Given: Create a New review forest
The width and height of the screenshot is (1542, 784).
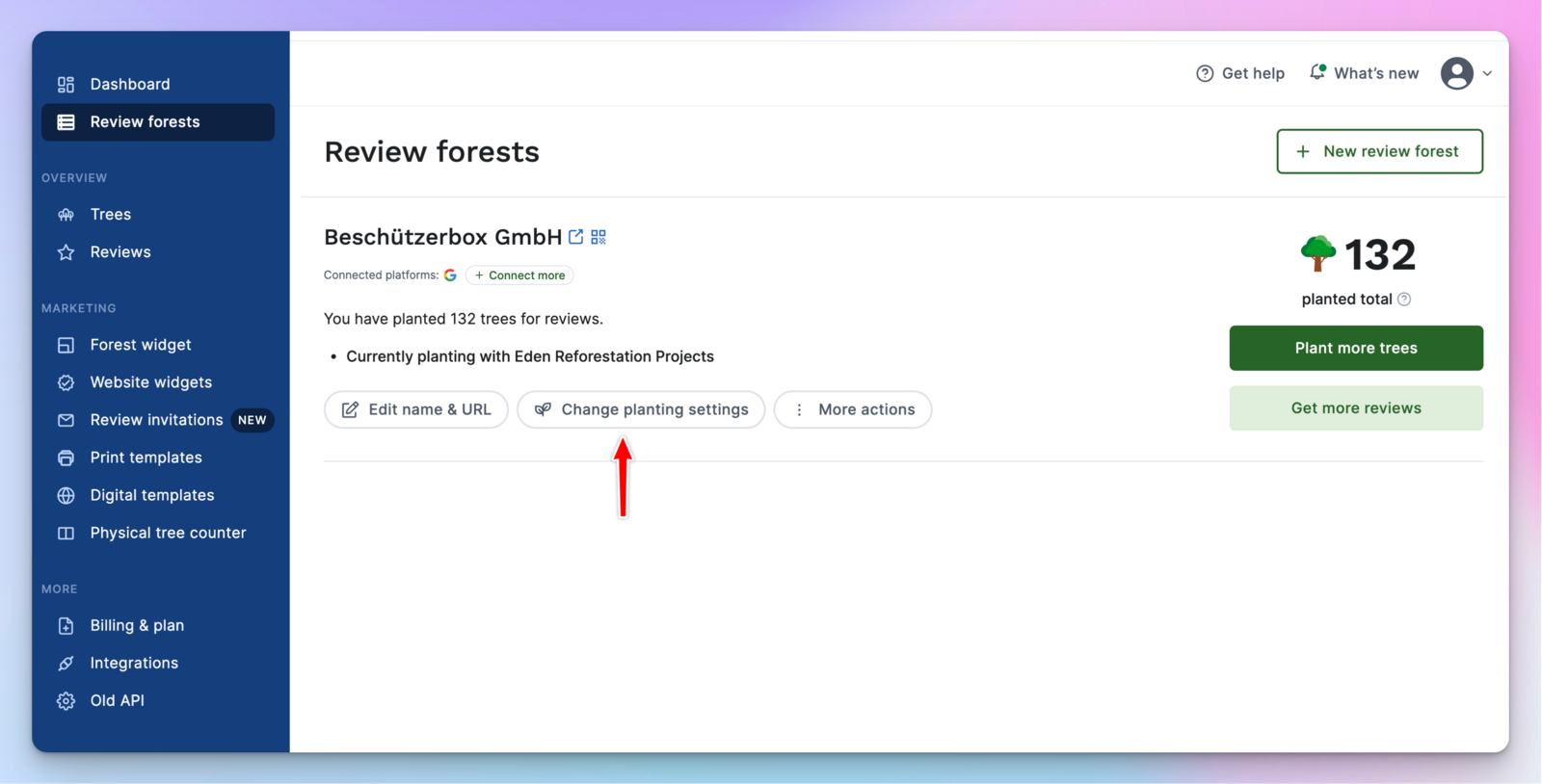Looking at the screenshot, I should (x=1379, y=151).
